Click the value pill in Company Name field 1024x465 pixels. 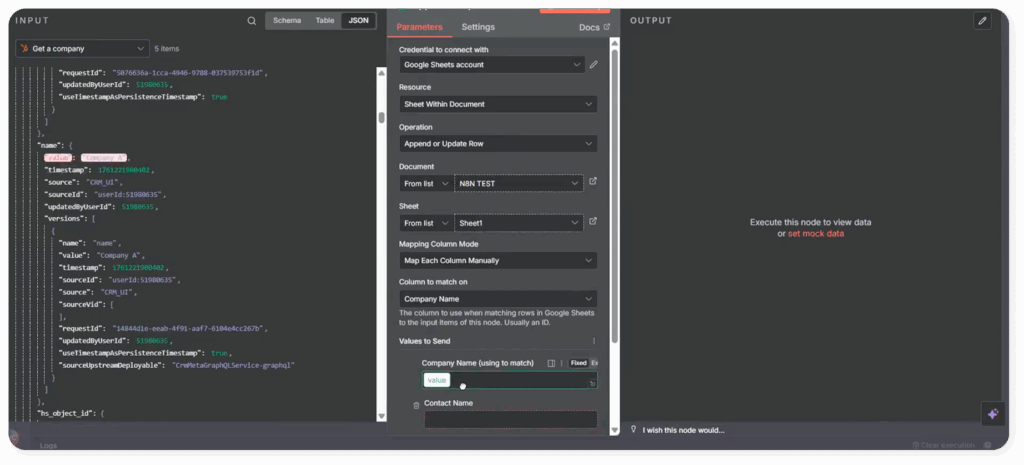coord(436,380)
